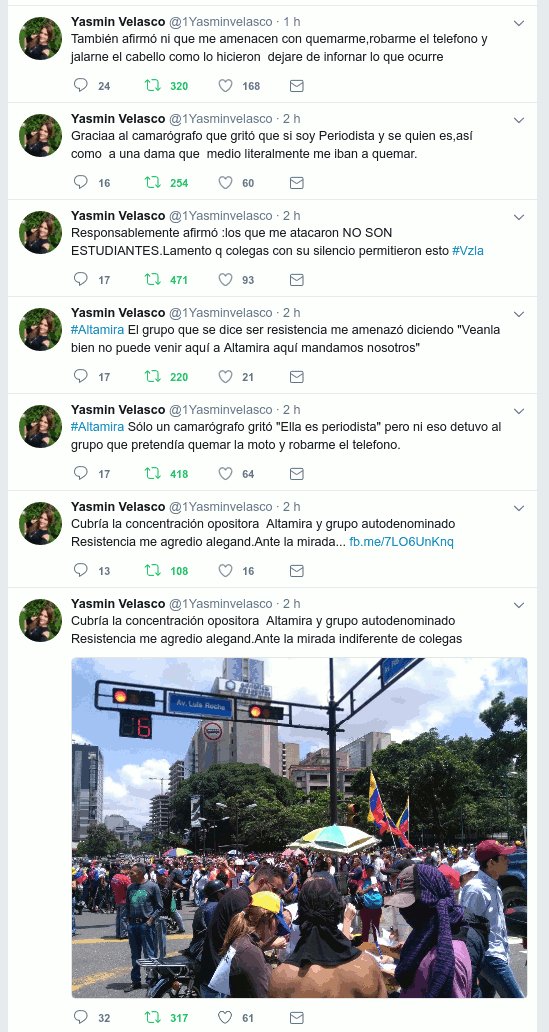Like the tweet with 168 likes
549x1032 pixels.
click(x=225, y=86)
